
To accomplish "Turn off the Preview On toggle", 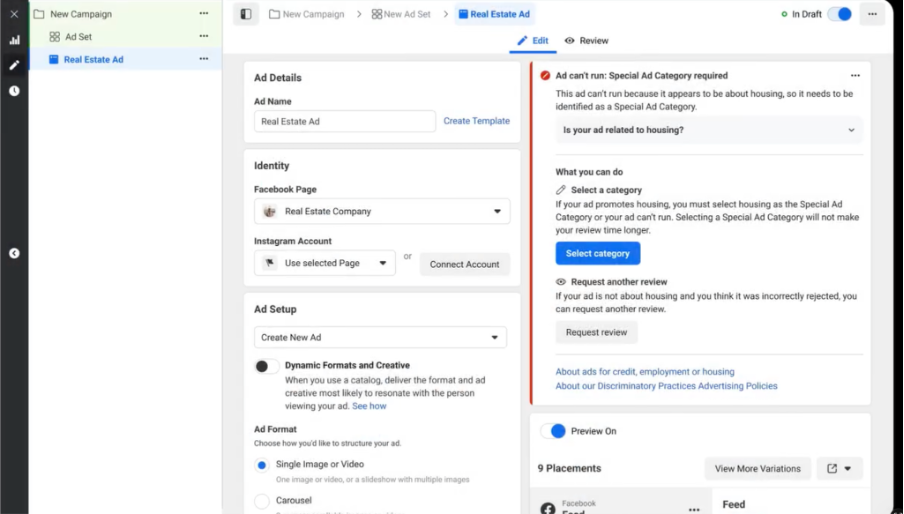I will [x=553, y=431].
